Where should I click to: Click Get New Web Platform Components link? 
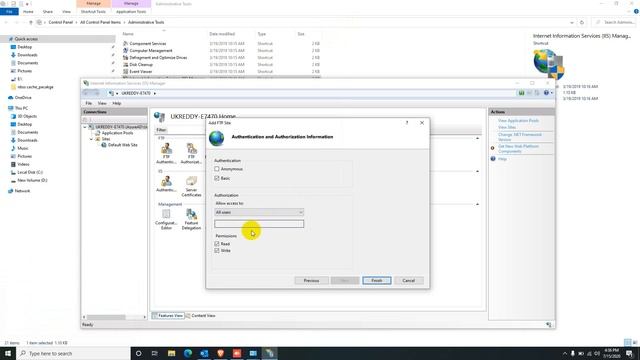point(518,149)
